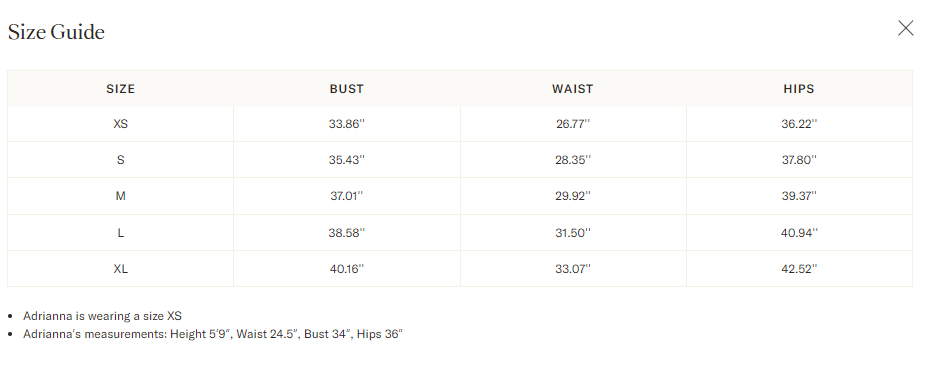Click the 42.52" hips measurement cell
The height and width of the screenshot is (381, 933).
799,269
